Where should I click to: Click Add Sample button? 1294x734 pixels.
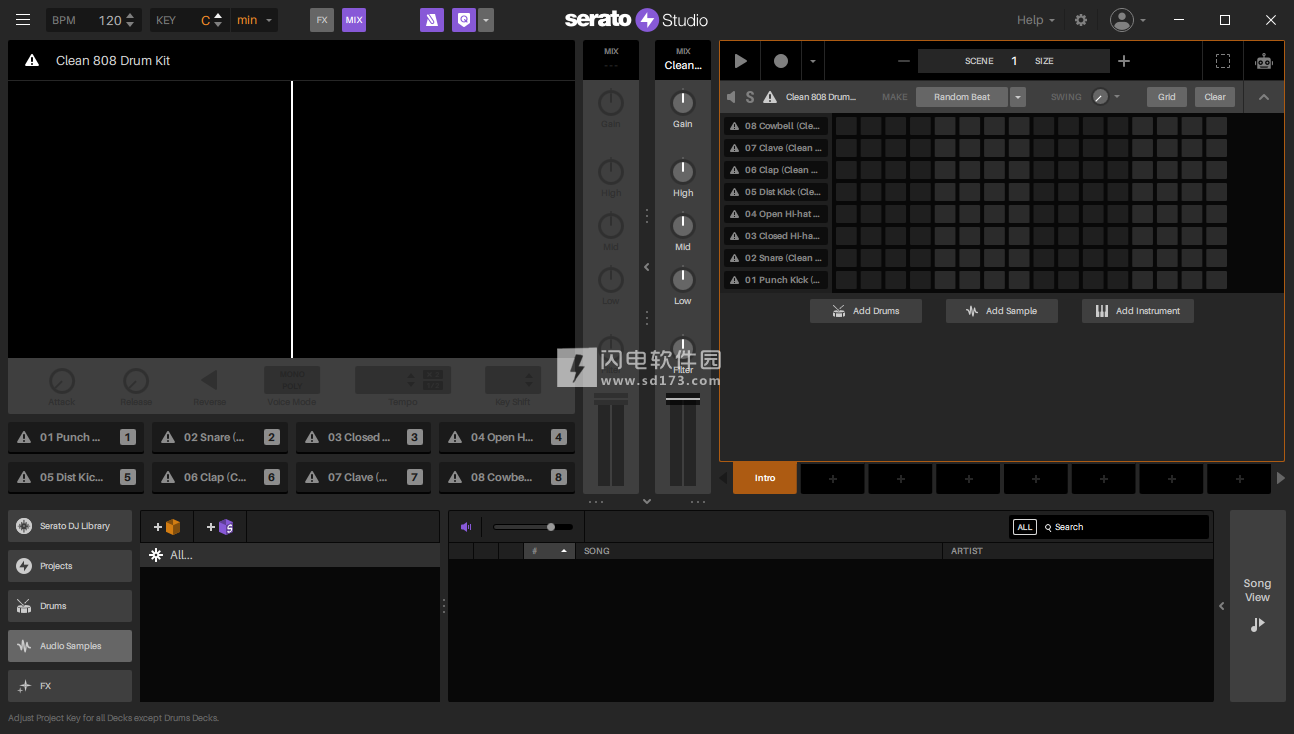pyautogui.click(x=1002, y=311)
